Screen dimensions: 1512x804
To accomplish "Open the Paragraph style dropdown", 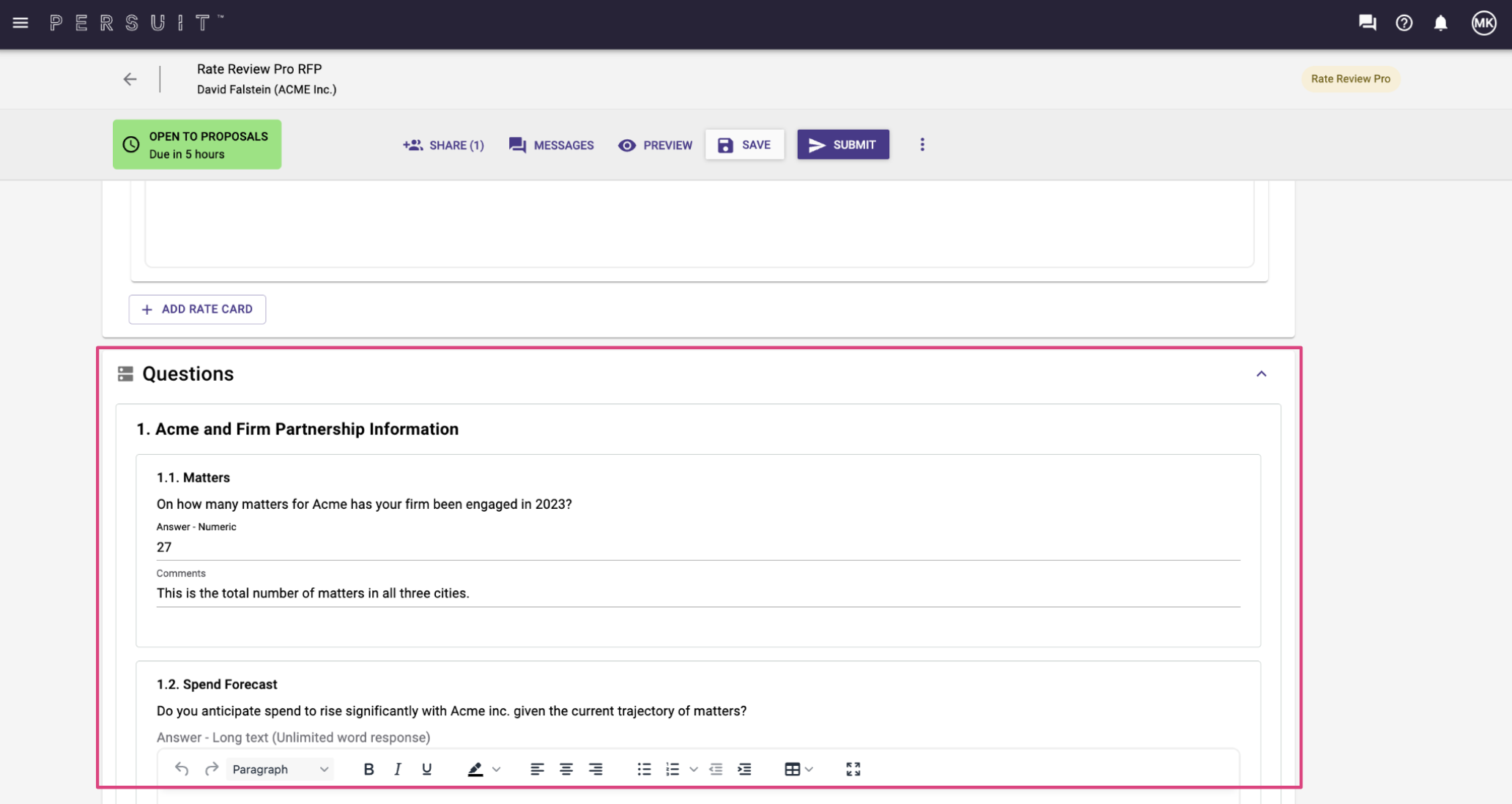I will [x=280, y=769].
